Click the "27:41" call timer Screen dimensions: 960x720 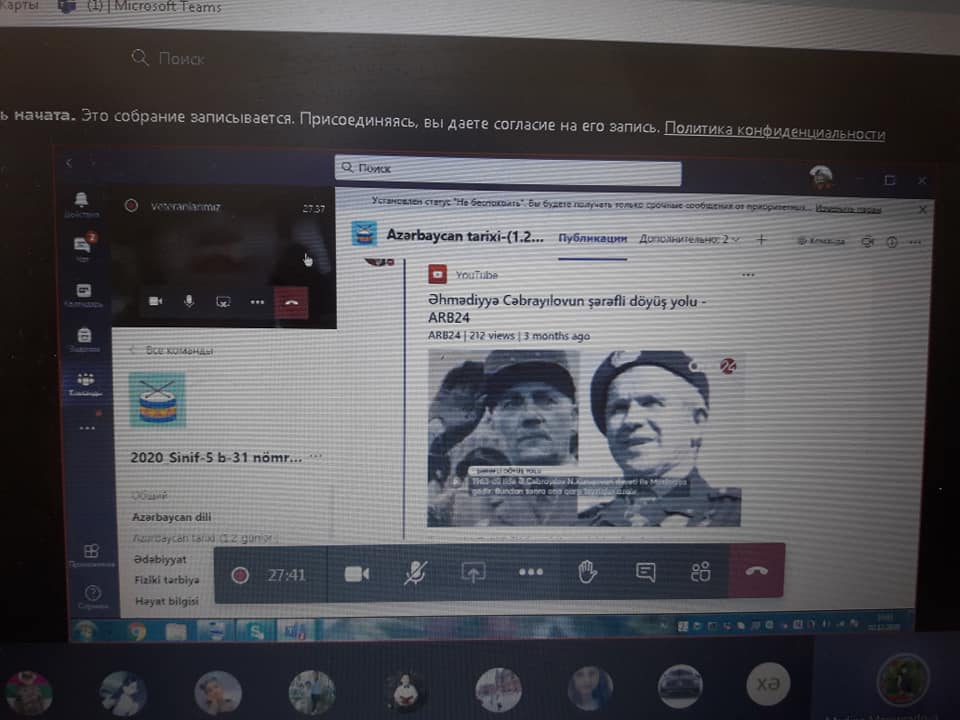pyautogui.click(x=286, y=575)
